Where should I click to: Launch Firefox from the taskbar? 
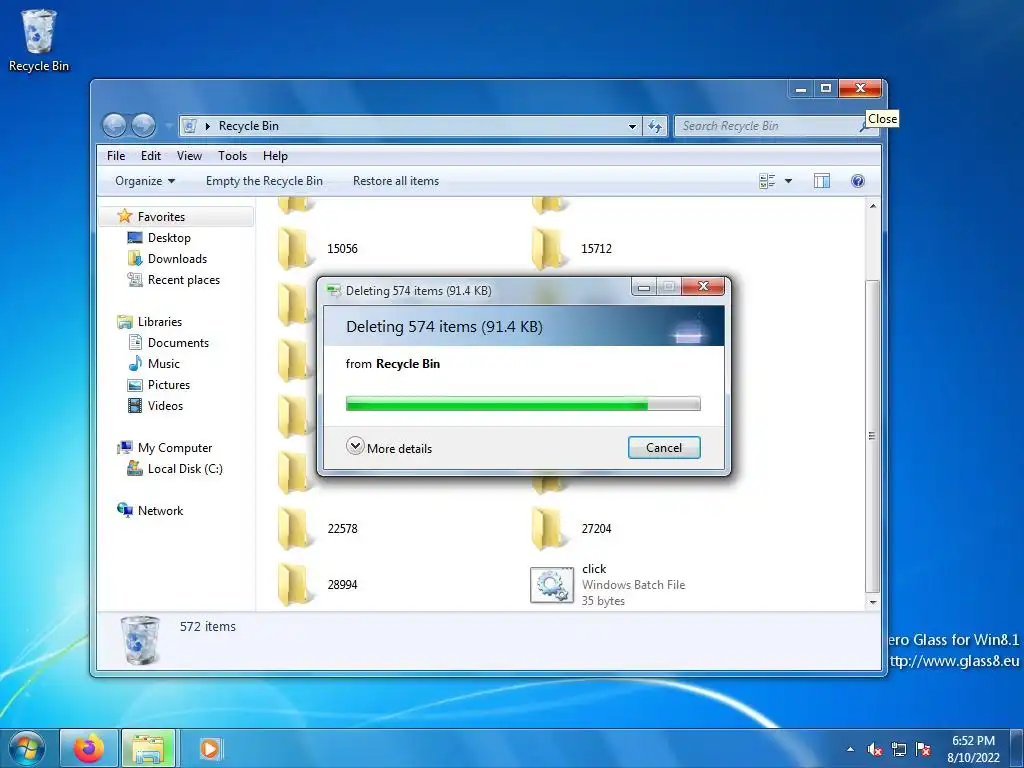tap(89, 748)
